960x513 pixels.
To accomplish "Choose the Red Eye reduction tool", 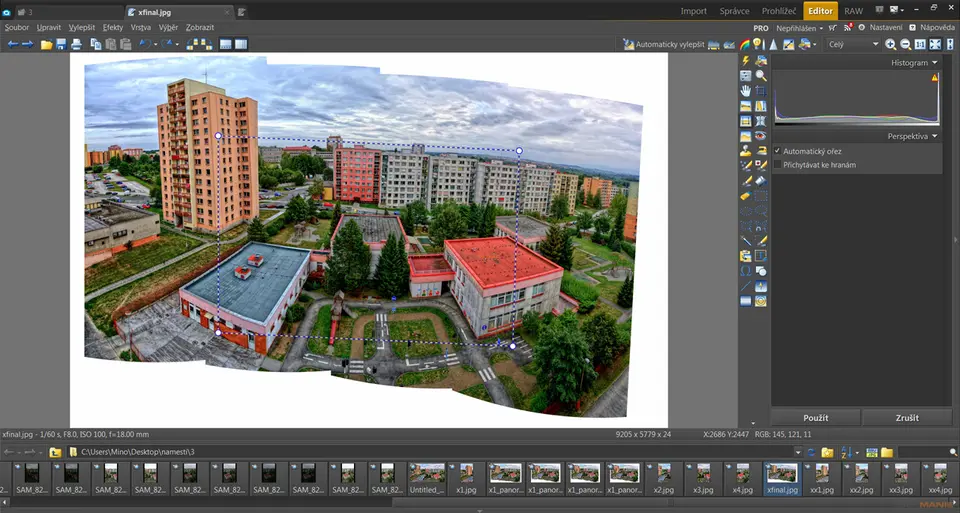I will (x=761, y=136).
